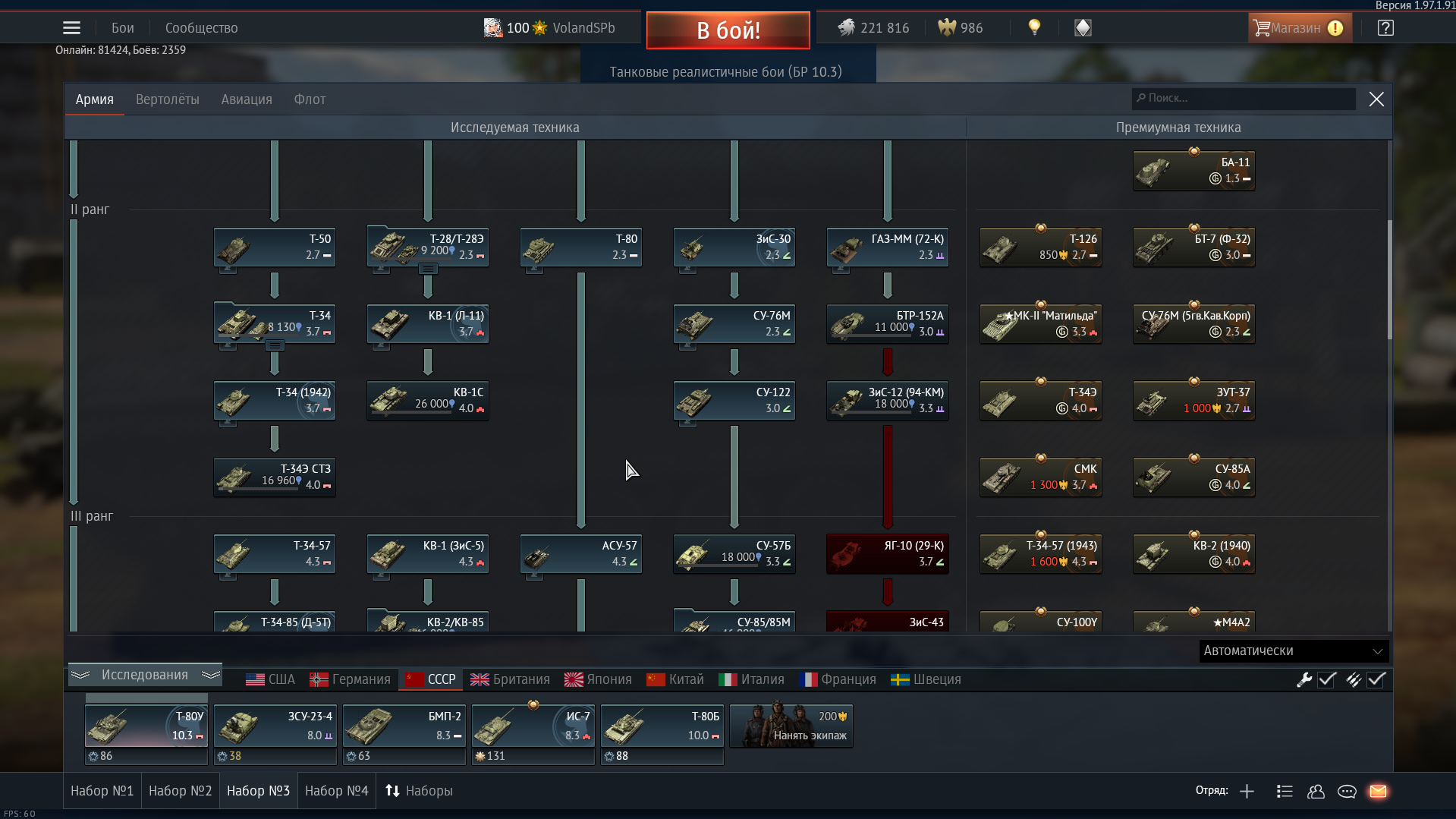This screenshot has width=1456, height=819.
Task: Open the squadron friends icon
Action: tap(1316, 791)
